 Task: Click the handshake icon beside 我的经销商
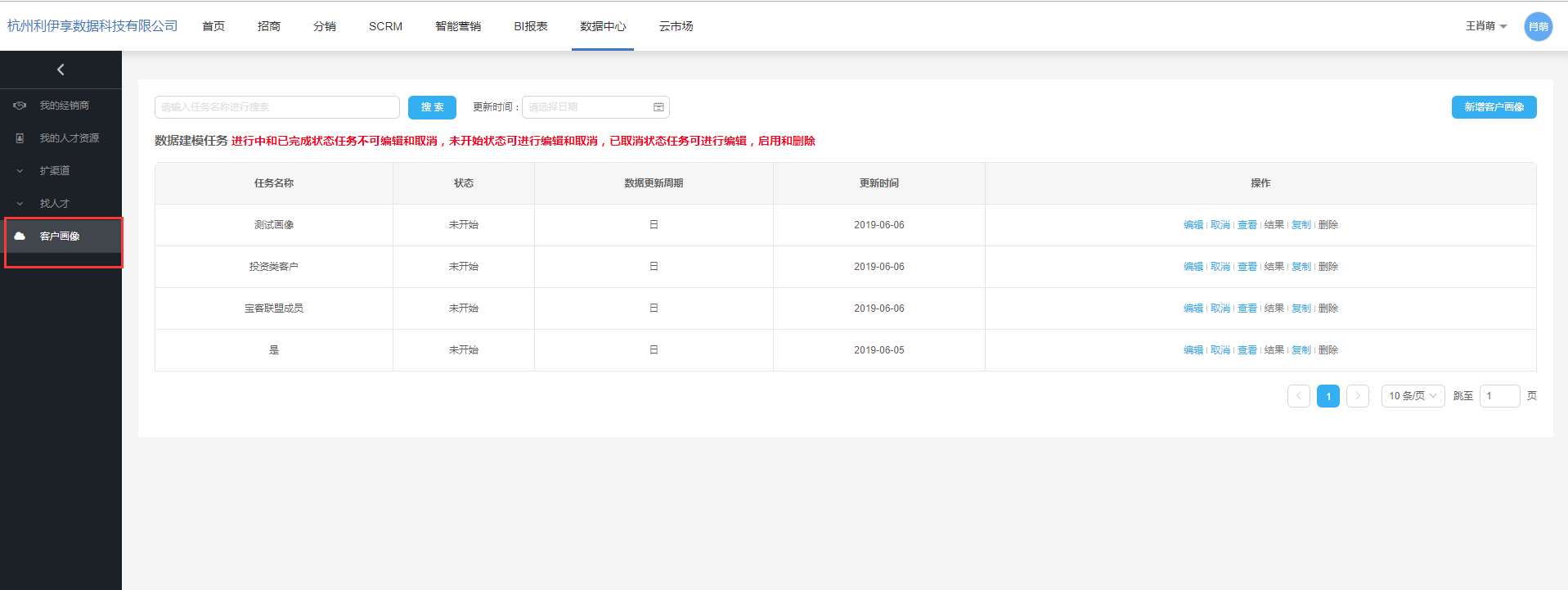20,106
